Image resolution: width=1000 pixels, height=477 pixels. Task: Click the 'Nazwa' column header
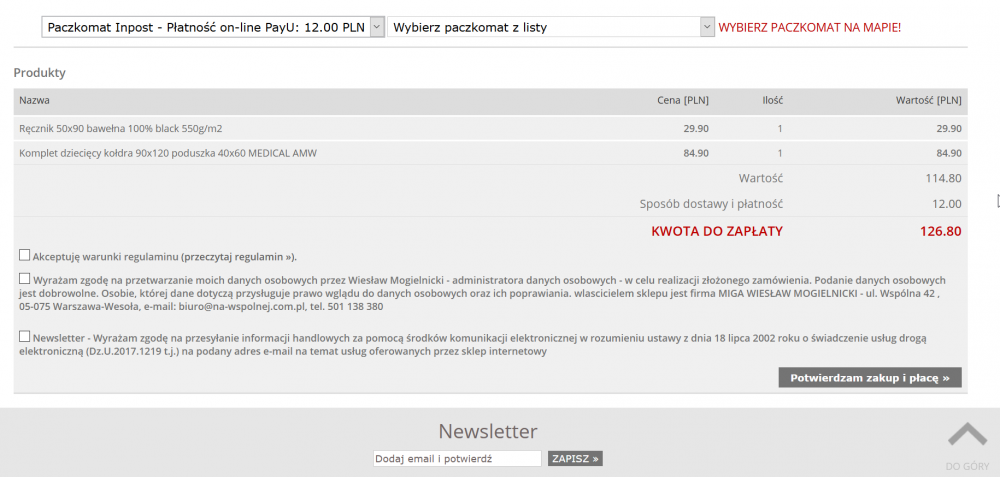(x=34, y=100)
